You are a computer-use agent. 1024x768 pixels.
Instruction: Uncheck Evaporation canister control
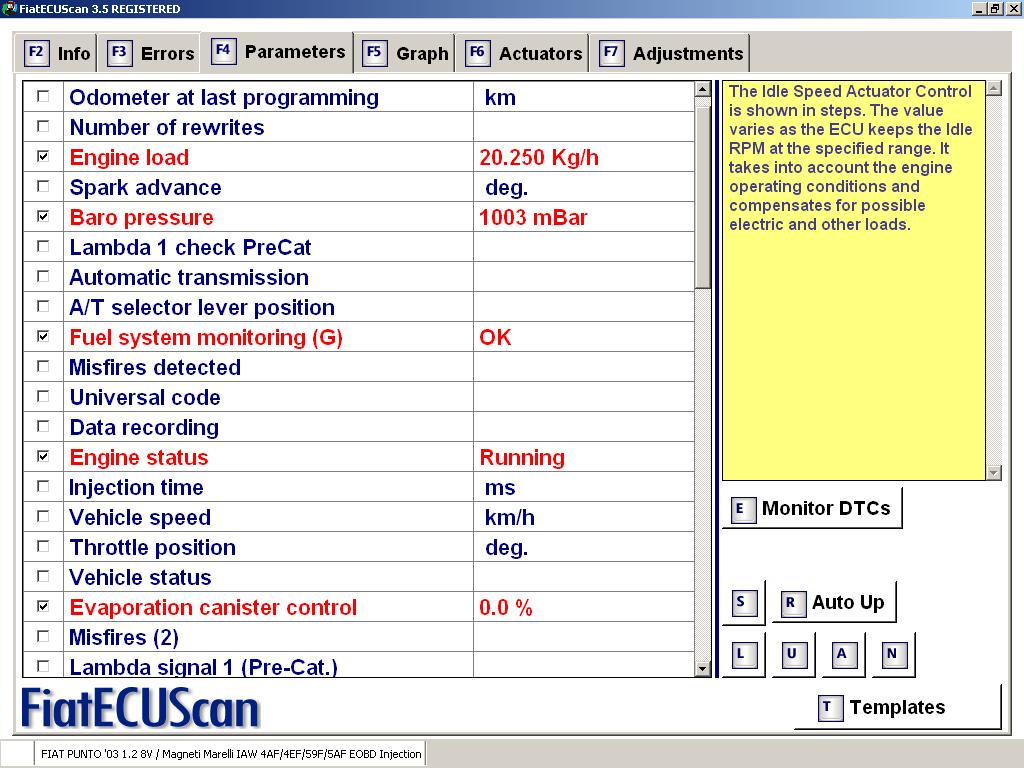[x=43, y=607]
